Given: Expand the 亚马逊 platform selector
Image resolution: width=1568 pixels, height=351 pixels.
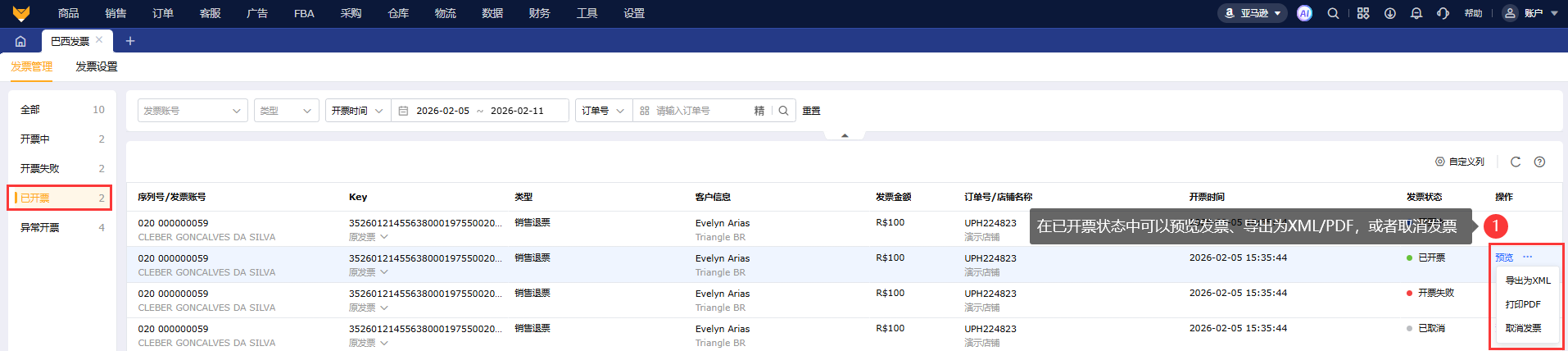Looking at the screenshot, I should 1253,13.
